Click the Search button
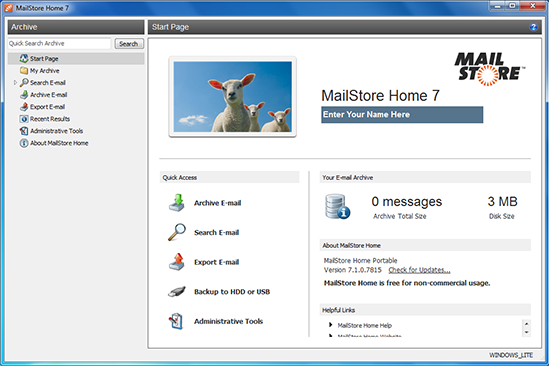 pyautogui.click(x=129, y=44)
